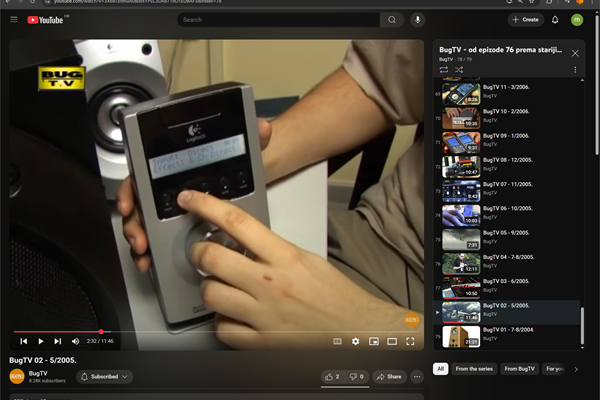Open the notifications bell
The image size is (600, 400).
(x=555, y=19)
